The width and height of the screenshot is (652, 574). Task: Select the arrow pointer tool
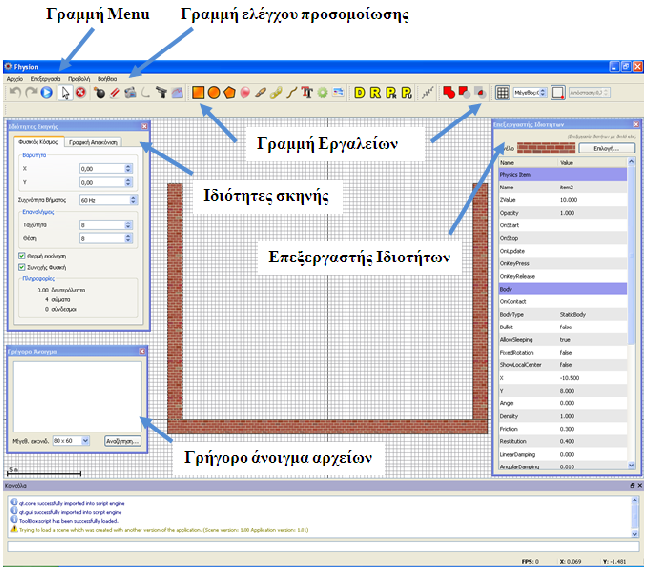coord(65,92)
